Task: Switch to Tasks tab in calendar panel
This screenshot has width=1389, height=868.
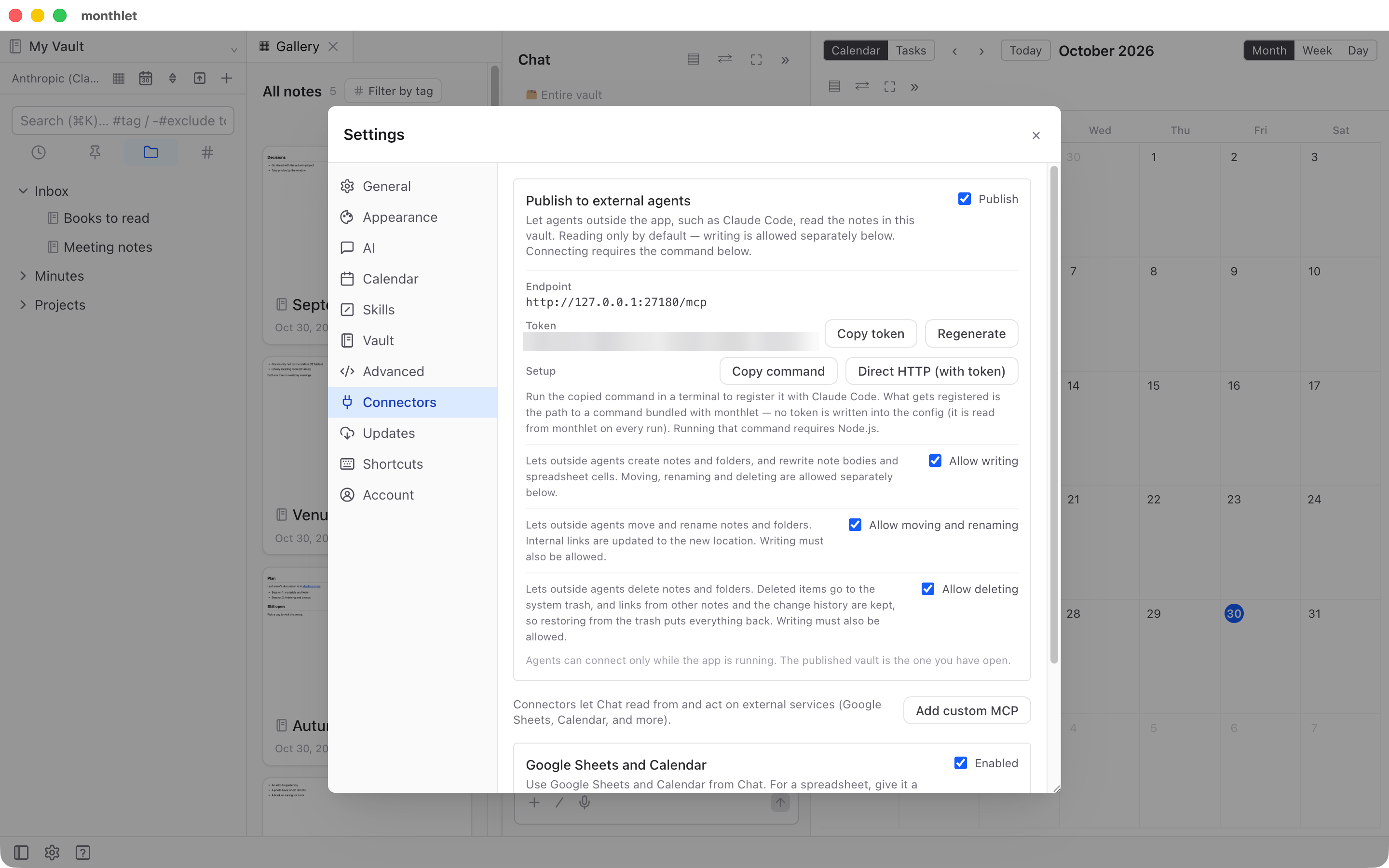Action: tap(911, 51)
